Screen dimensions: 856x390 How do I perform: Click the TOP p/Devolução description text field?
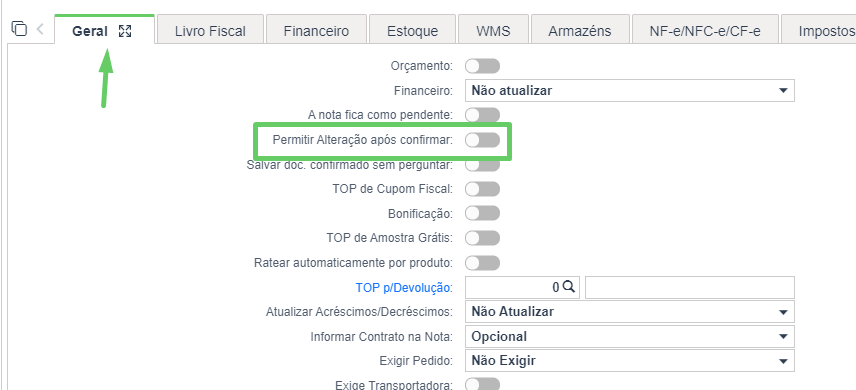pyautogui.click(x=689, y=287)
